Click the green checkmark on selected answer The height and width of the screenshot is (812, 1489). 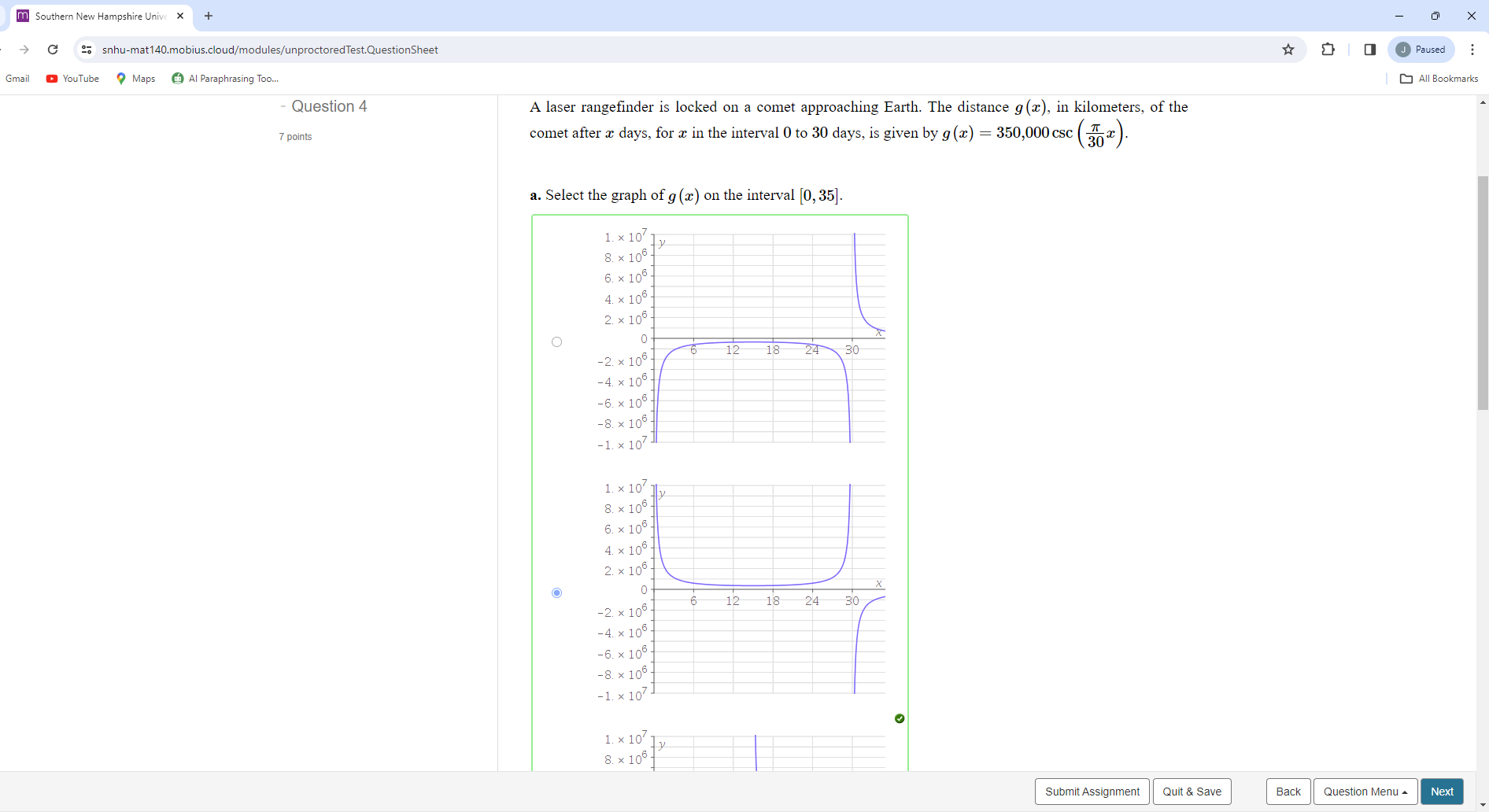pos(900,718)
